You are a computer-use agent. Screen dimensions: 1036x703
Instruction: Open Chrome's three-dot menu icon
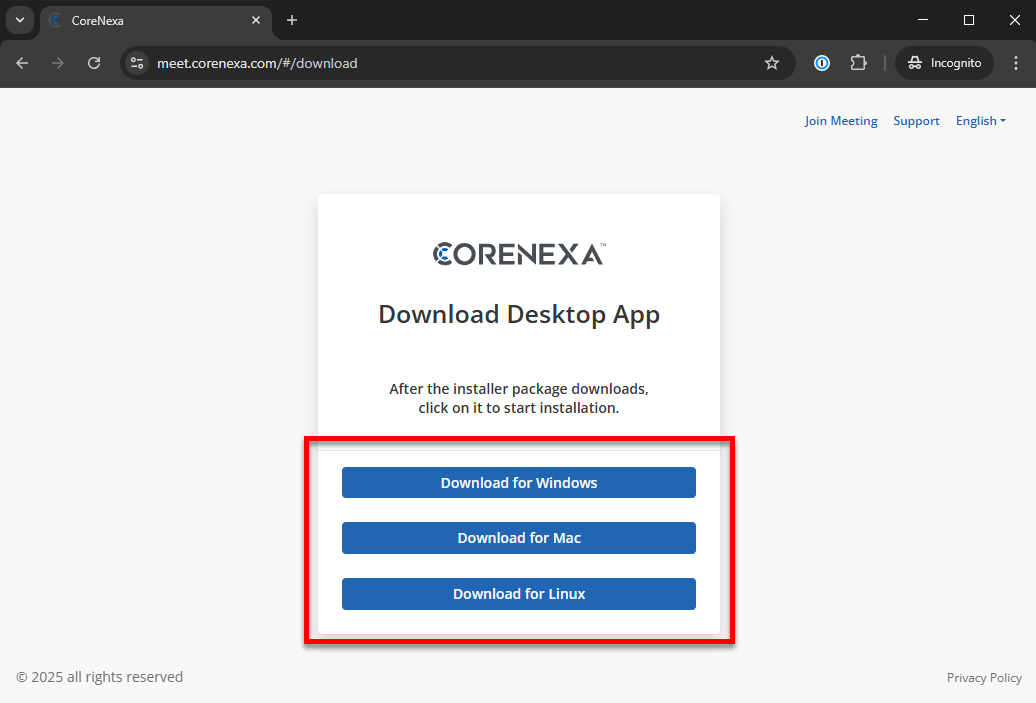[1016, 63]
